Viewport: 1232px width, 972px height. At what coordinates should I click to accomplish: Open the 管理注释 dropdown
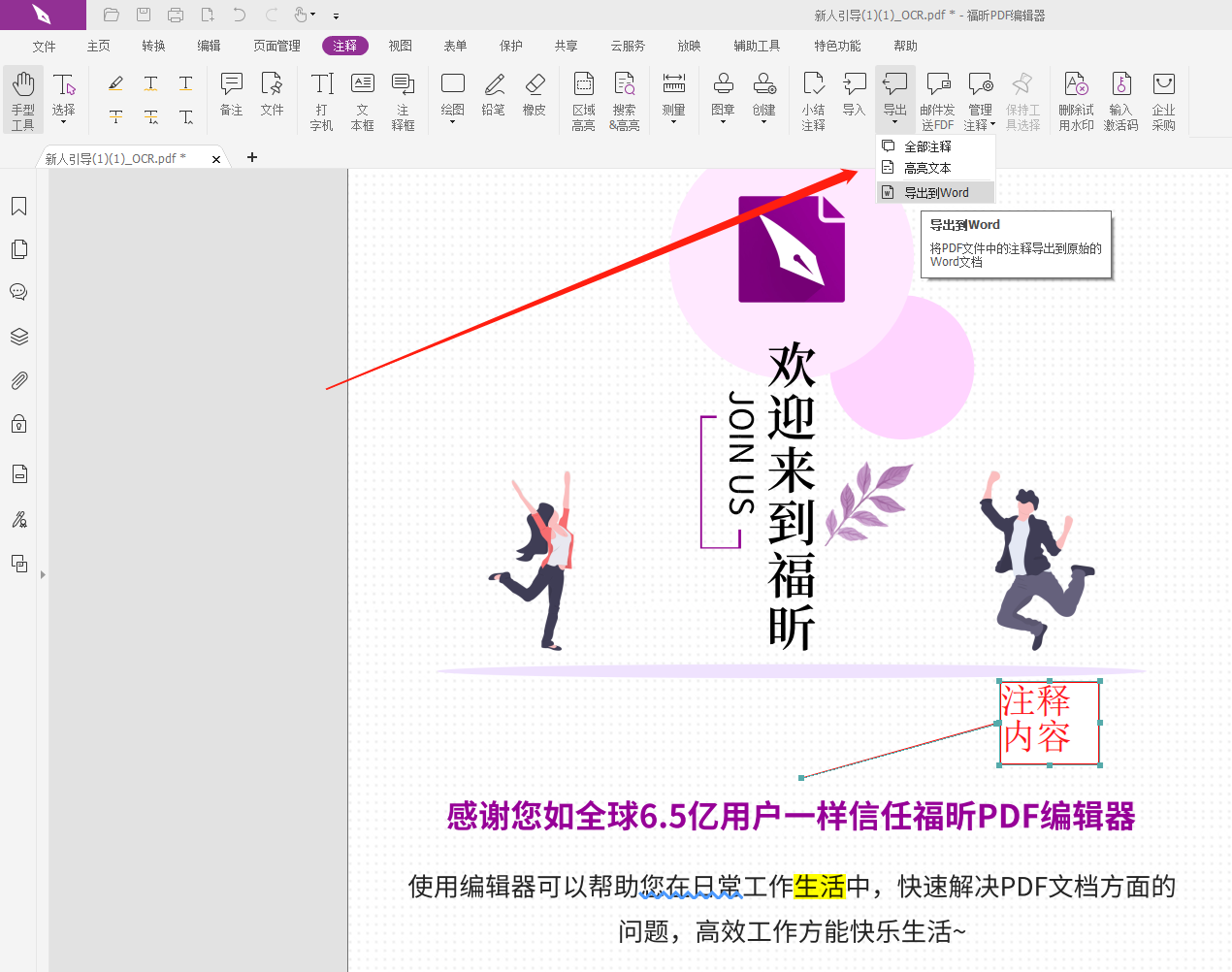point(980,97)
